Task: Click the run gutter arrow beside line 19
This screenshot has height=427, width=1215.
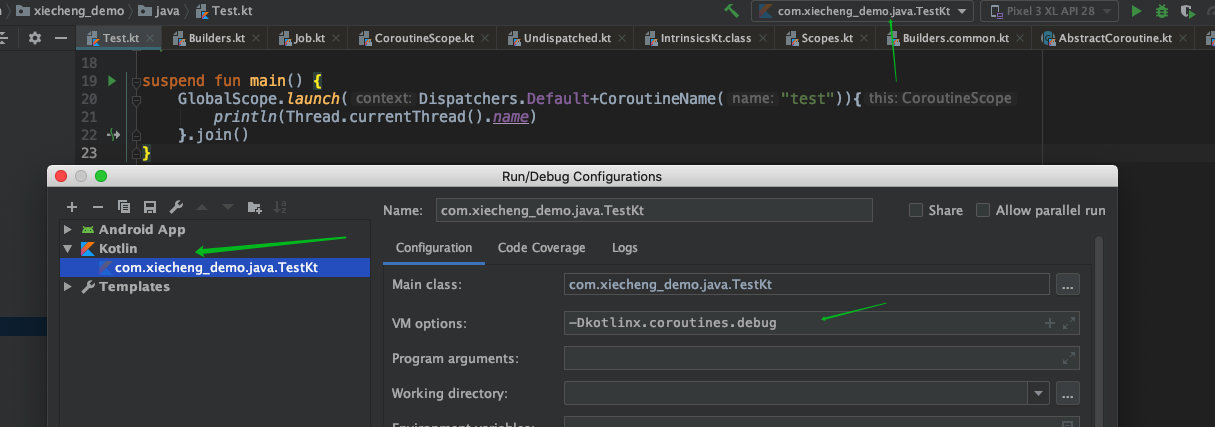Action: tap(111, 80)
